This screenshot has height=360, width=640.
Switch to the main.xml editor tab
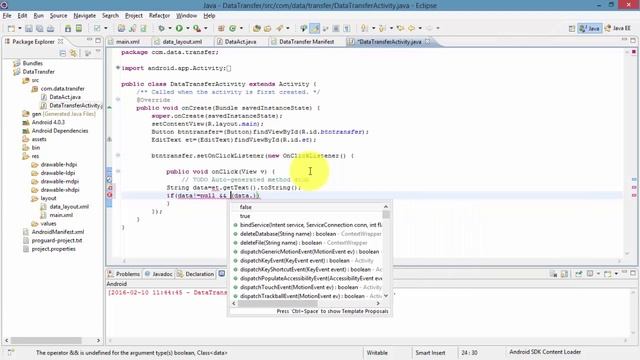[x=127, y=42]
